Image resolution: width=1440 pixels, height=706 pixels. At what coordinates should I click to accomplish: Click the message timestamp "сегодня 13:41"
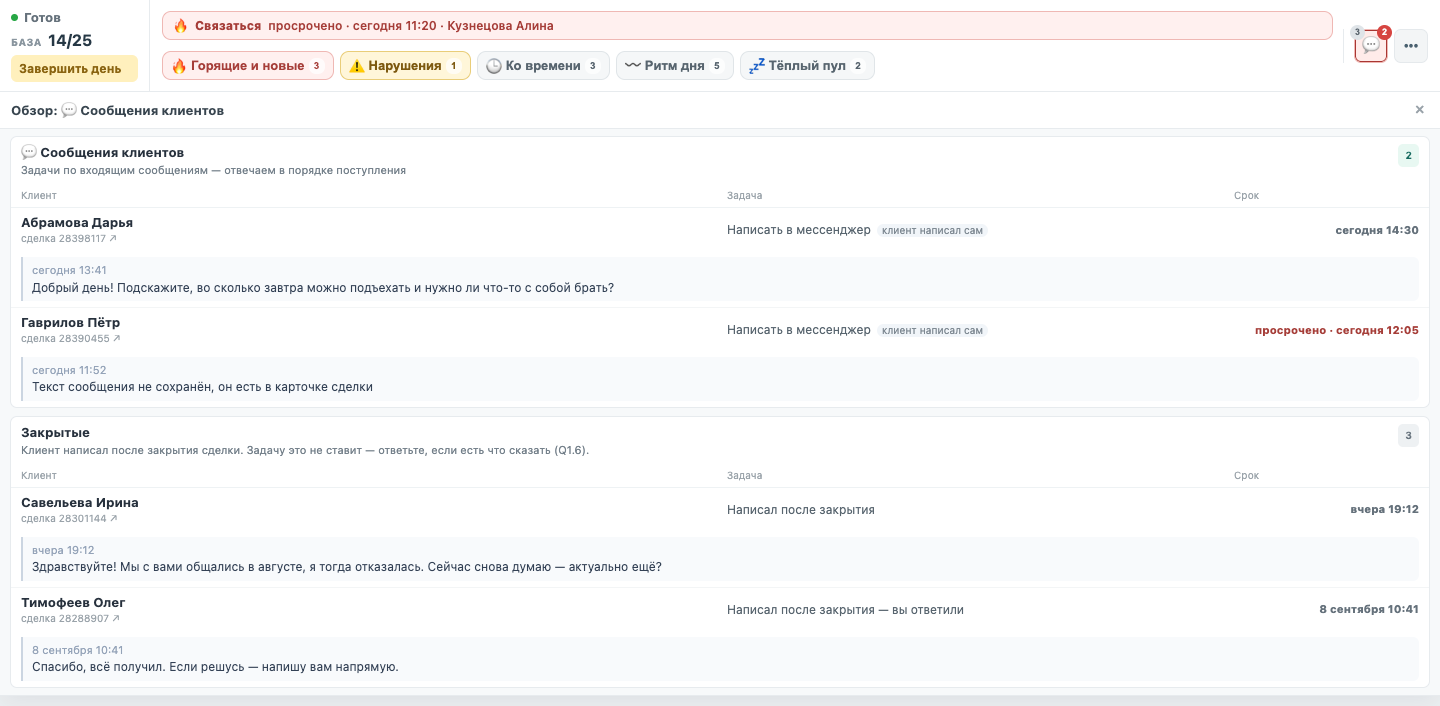click(x=69, y=270)
